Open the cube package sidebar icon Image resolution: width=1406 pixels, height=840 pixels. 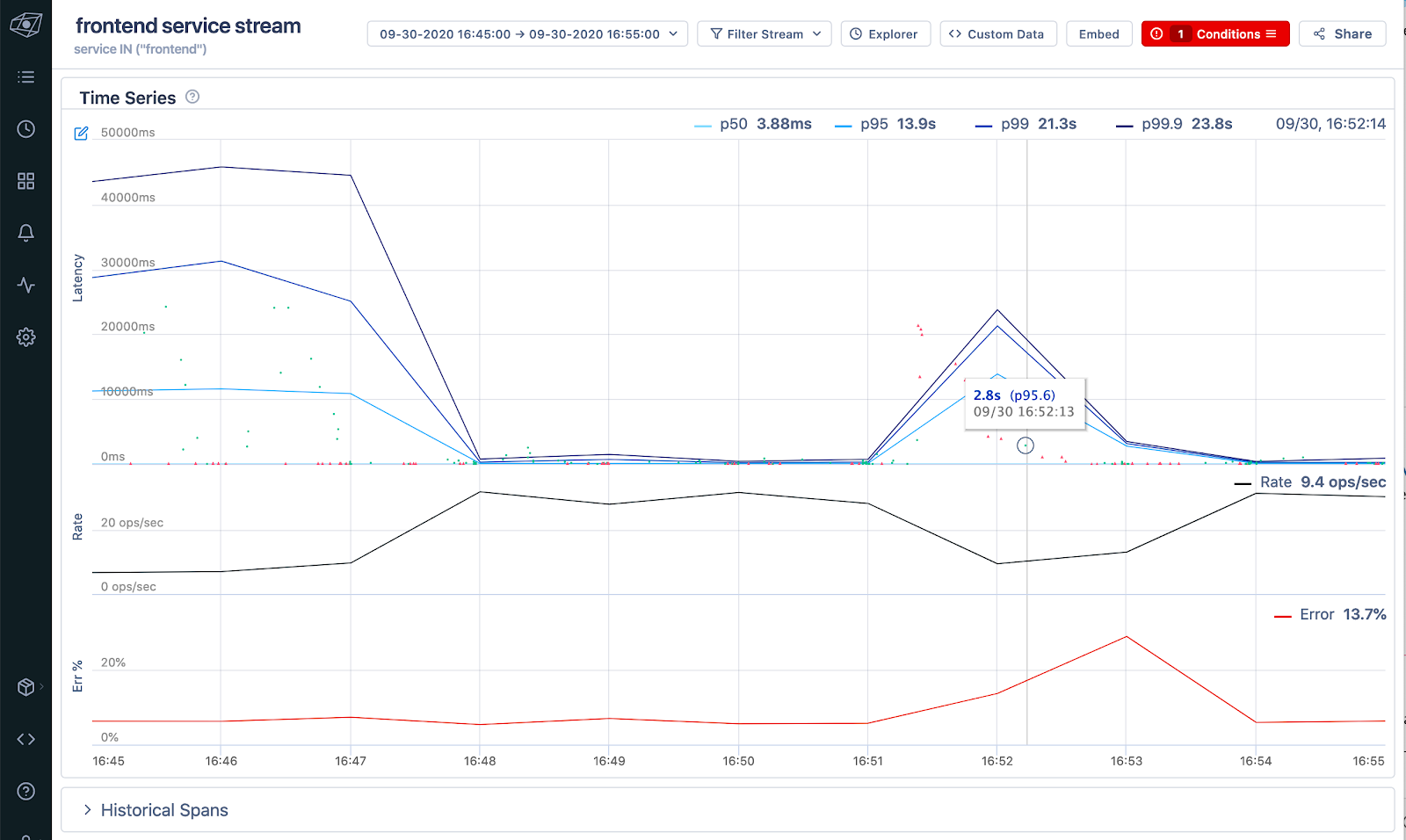[x=25, y=687]
